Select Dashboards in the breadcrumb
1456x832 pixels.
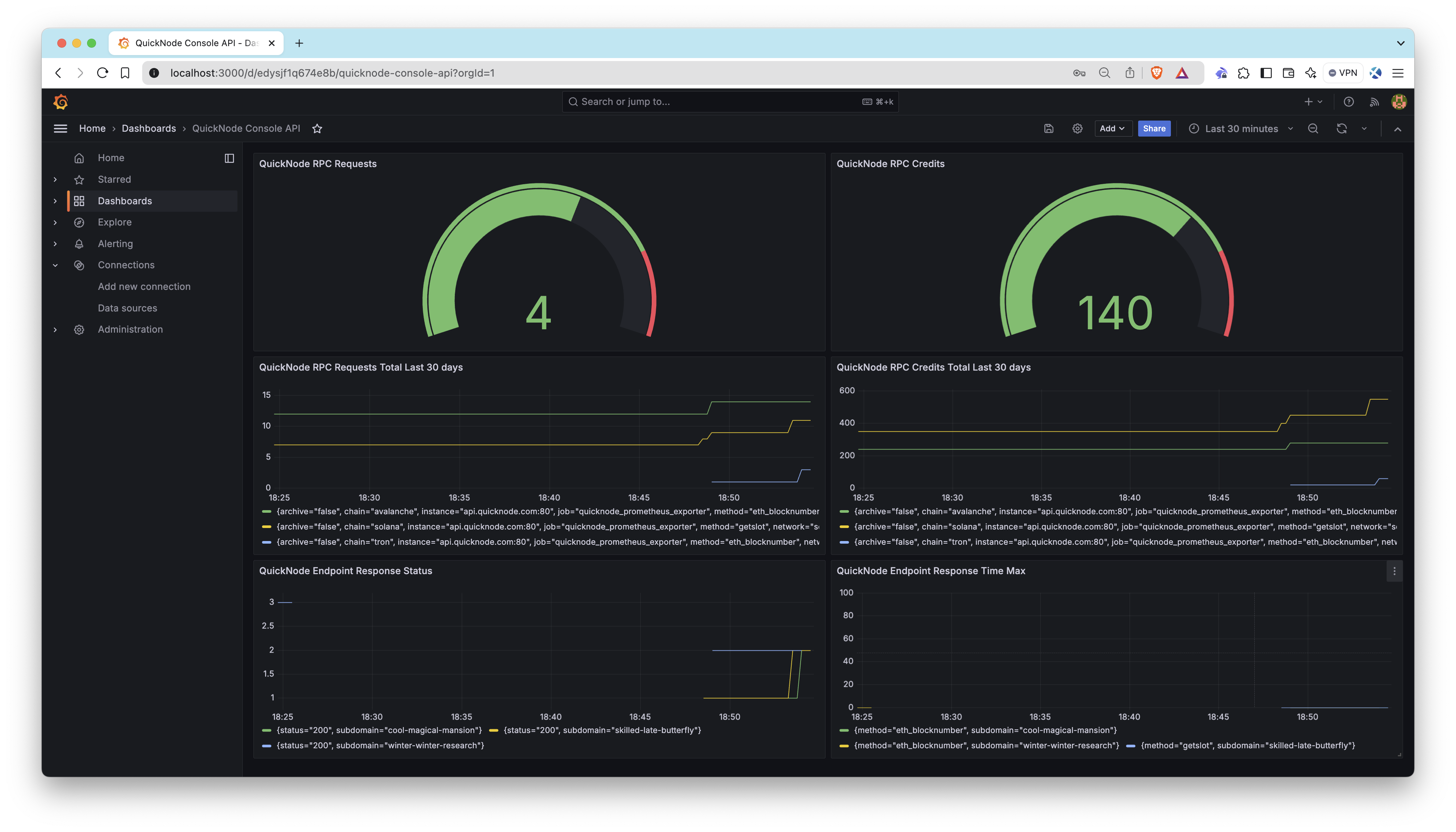point(149,128)
